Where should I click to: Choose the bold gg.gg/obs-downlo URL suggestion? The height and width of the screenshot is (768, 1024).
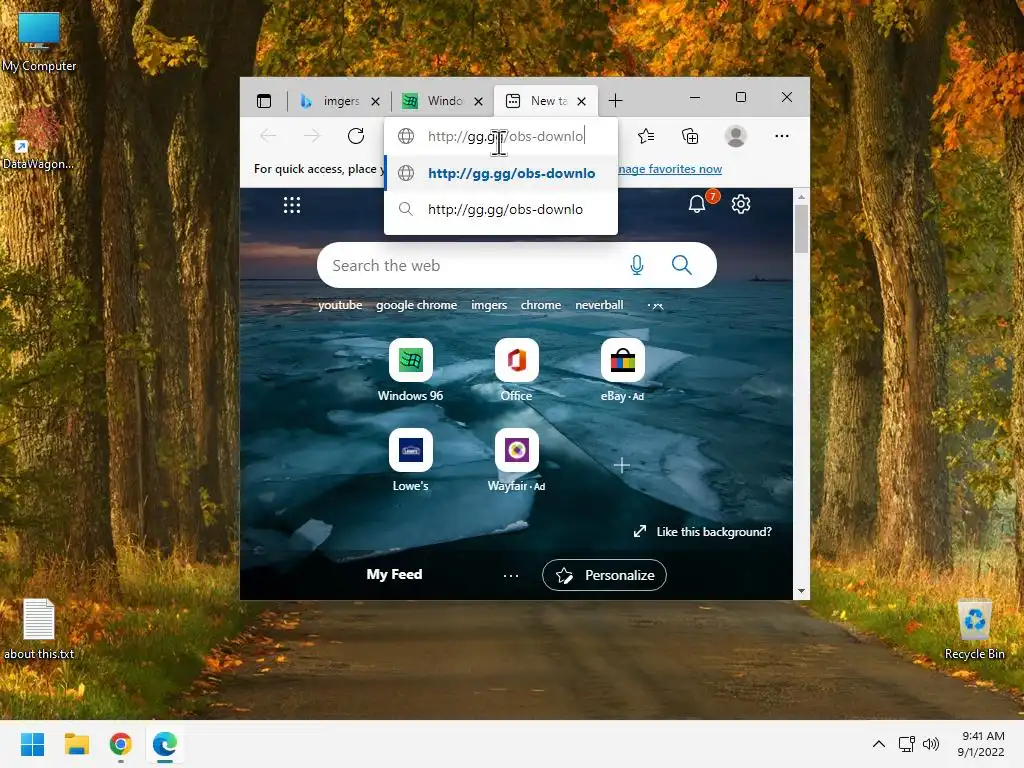click(501, 173)
